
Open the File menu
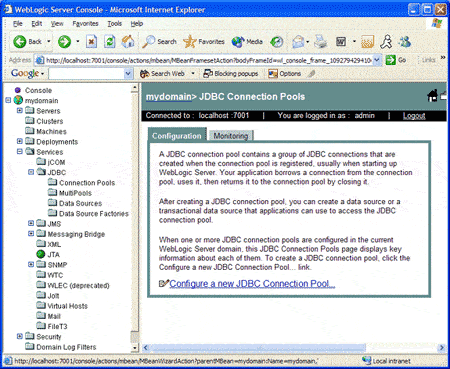tap(18, 24)
